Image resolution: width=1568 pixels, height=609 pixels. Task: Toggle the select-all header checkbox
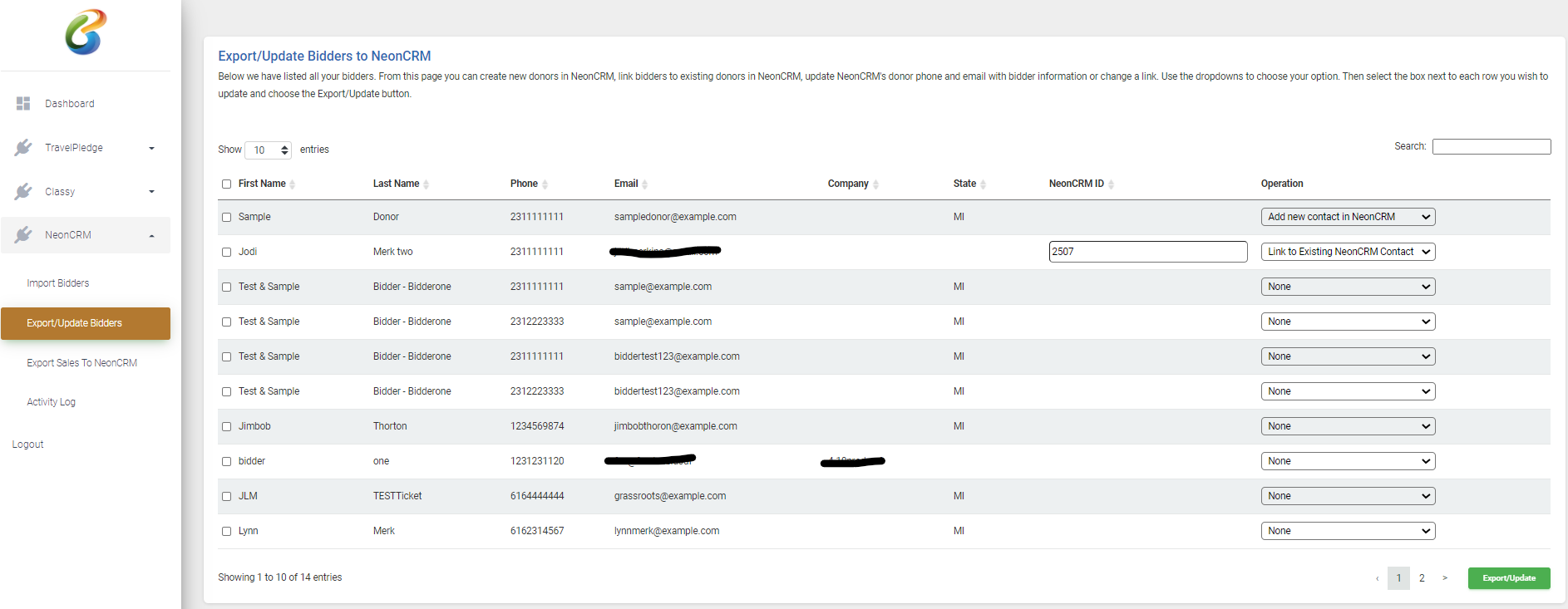click(x=226, y=184)
